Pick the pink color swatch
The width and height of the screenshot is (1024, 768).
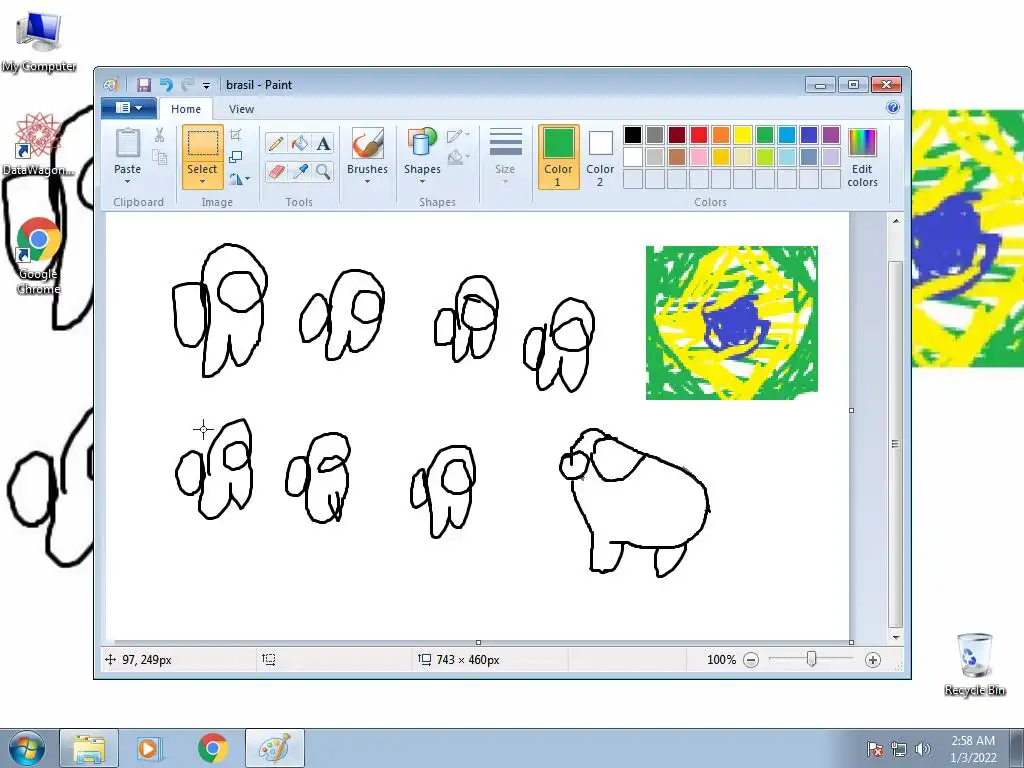pyautogui.click(x=699, y=157)
